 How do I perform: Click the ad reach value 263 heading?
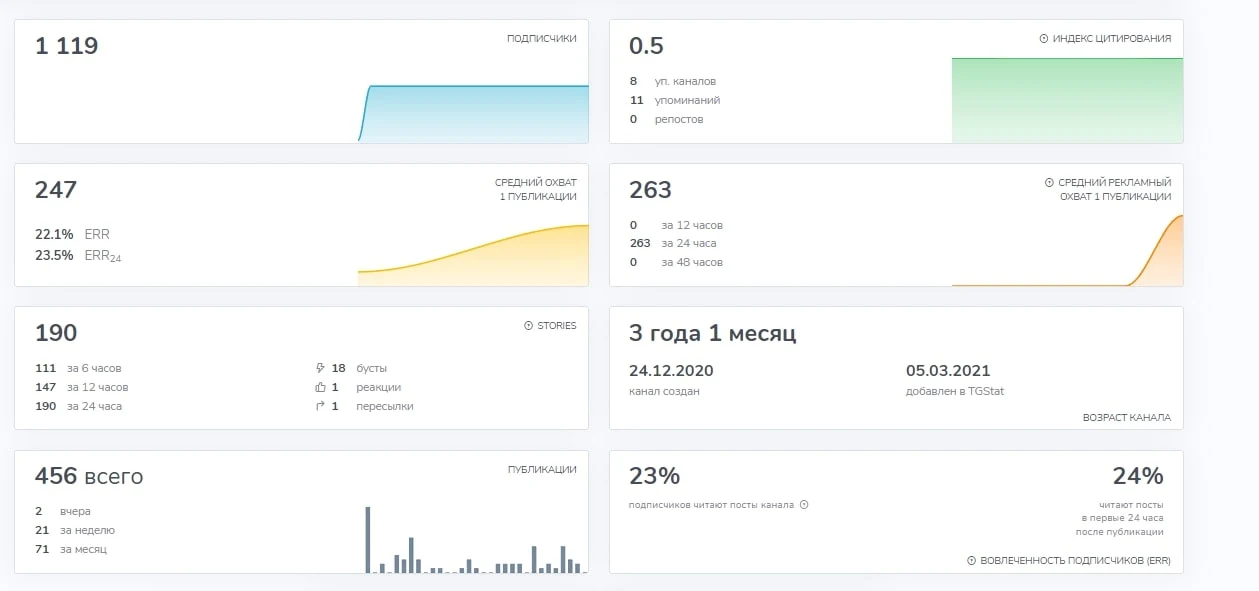click(x=650, y=190)
